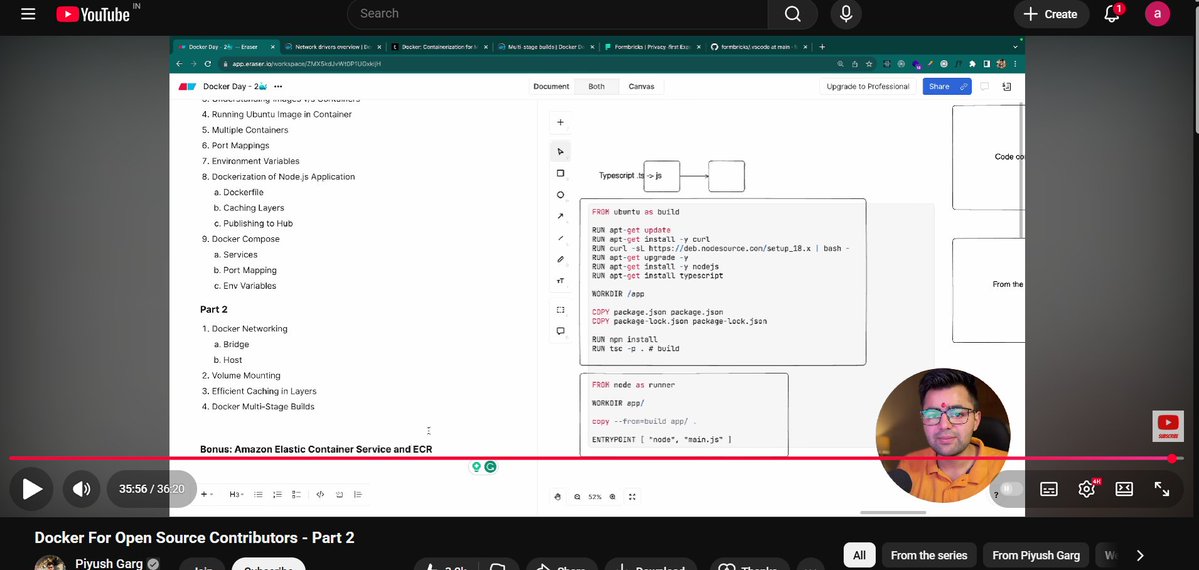Select the All filter chip
Viewport: 1199px width, 570px height.
click(x=859, y=555)
